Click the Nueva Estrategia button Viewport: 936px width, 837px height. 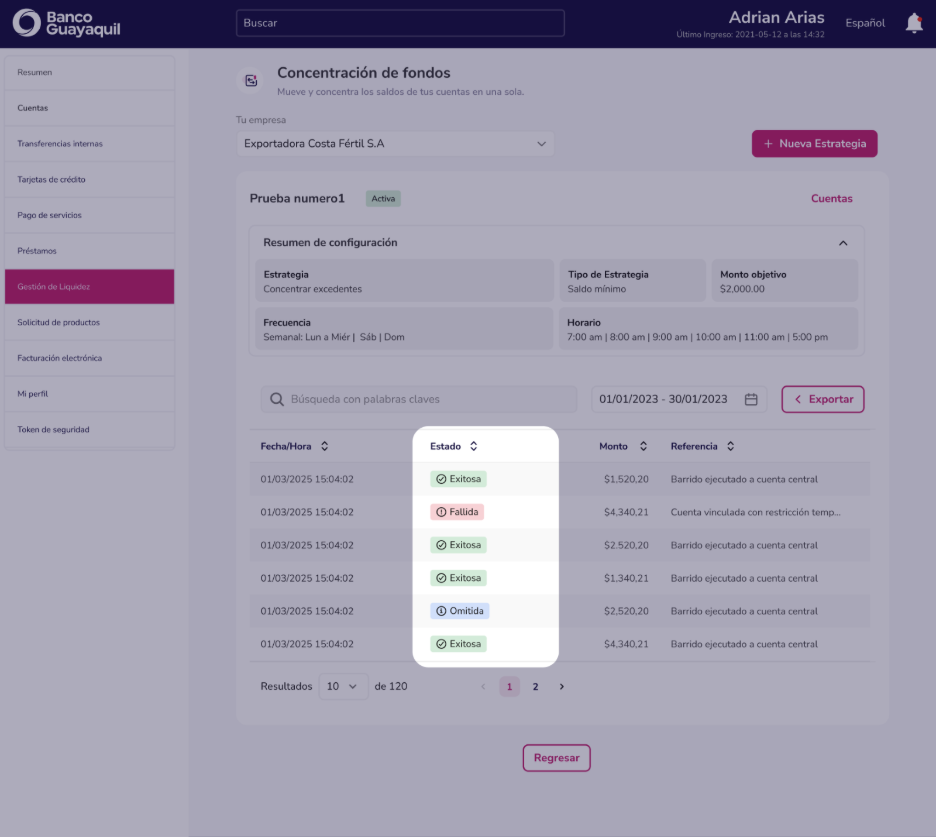tap(814, 144)
